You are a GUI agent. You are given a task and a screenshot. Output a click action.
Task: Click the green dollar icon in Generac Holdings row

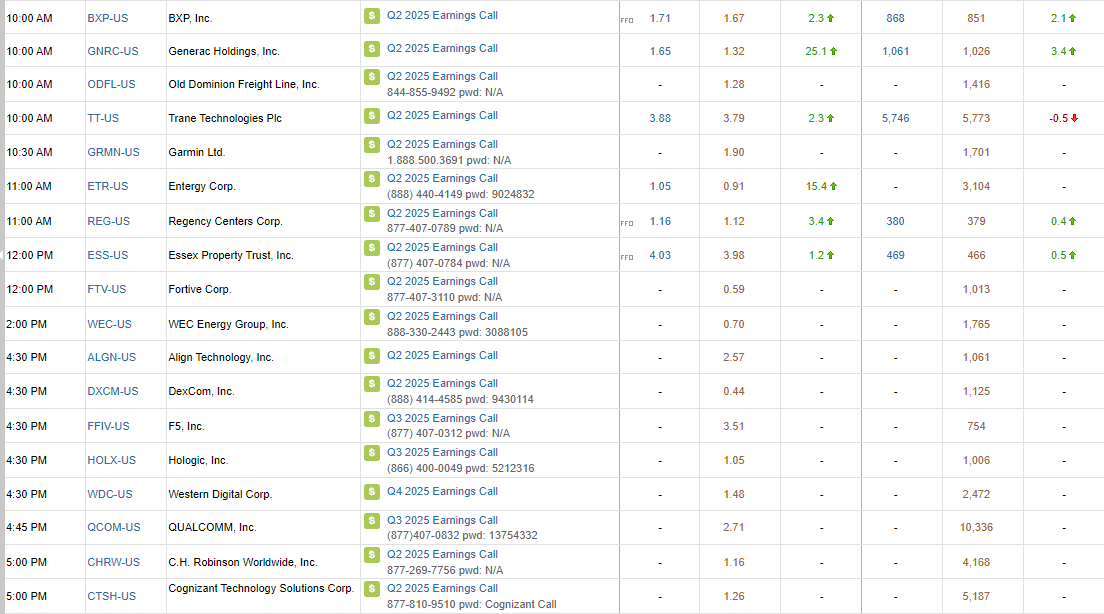point(372,49)
